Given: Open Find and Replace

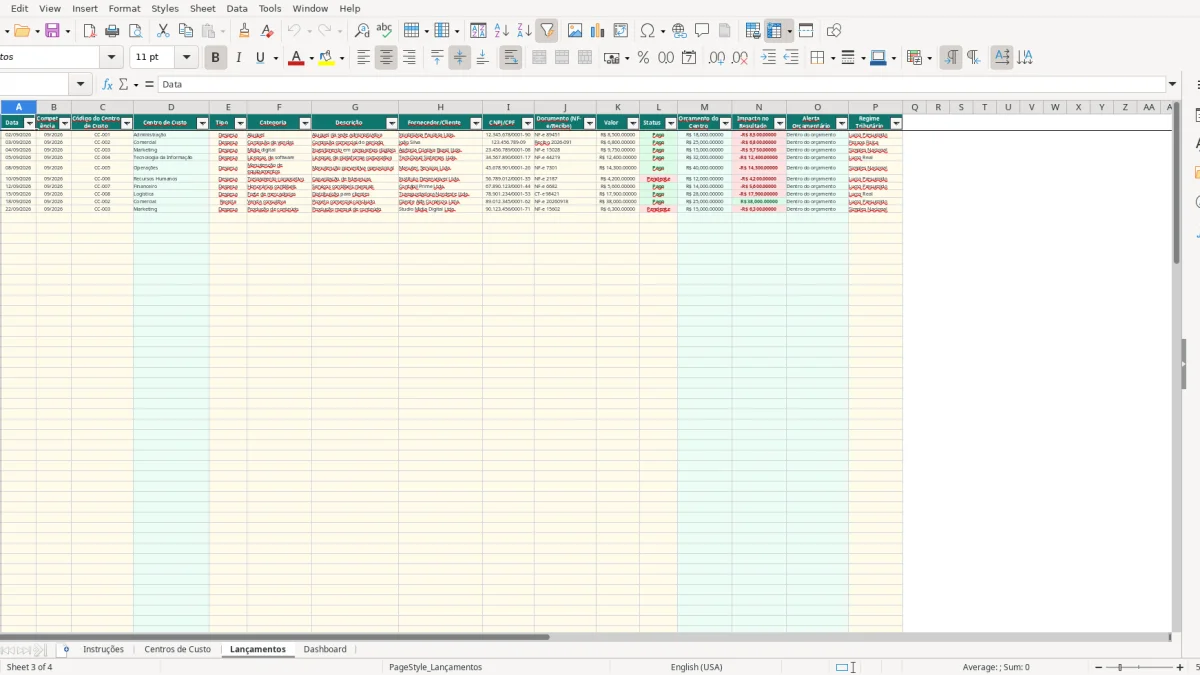Looking at the screenshot, I should pyautogui.click(x=362, y=31).
